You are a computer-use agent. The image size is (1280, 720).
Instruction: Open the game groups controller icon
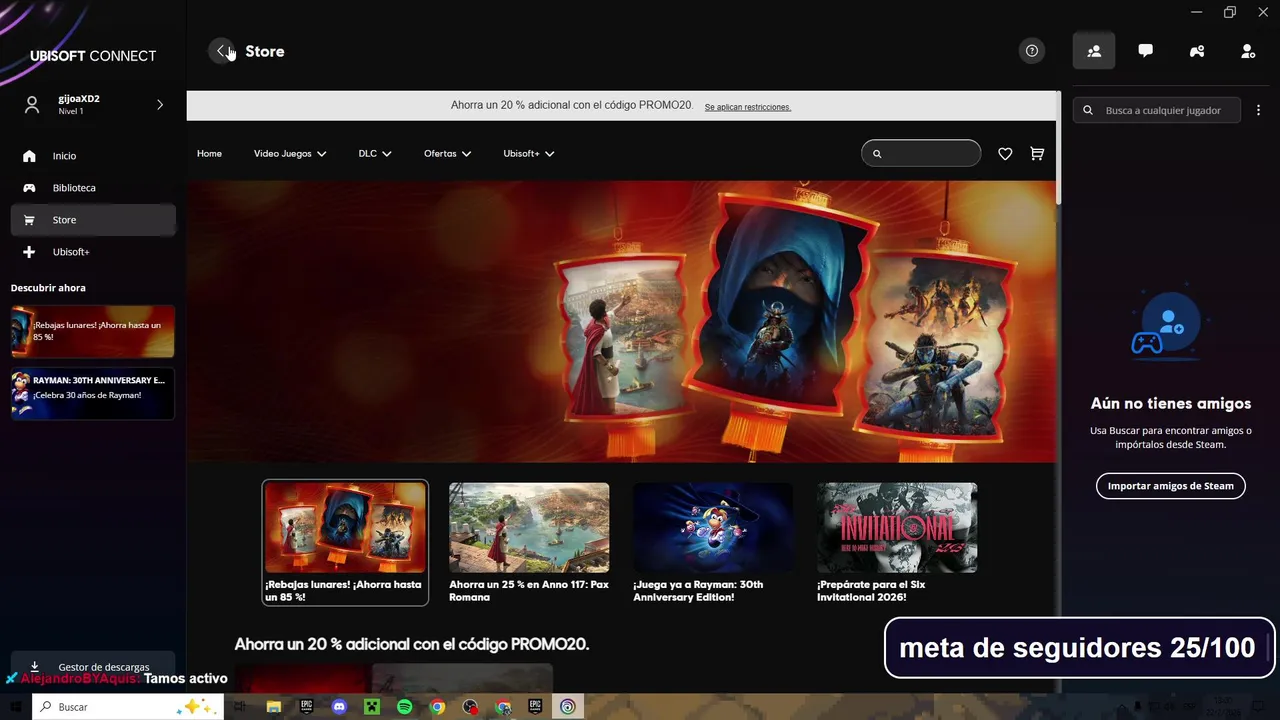click(x=1197, y=51)
